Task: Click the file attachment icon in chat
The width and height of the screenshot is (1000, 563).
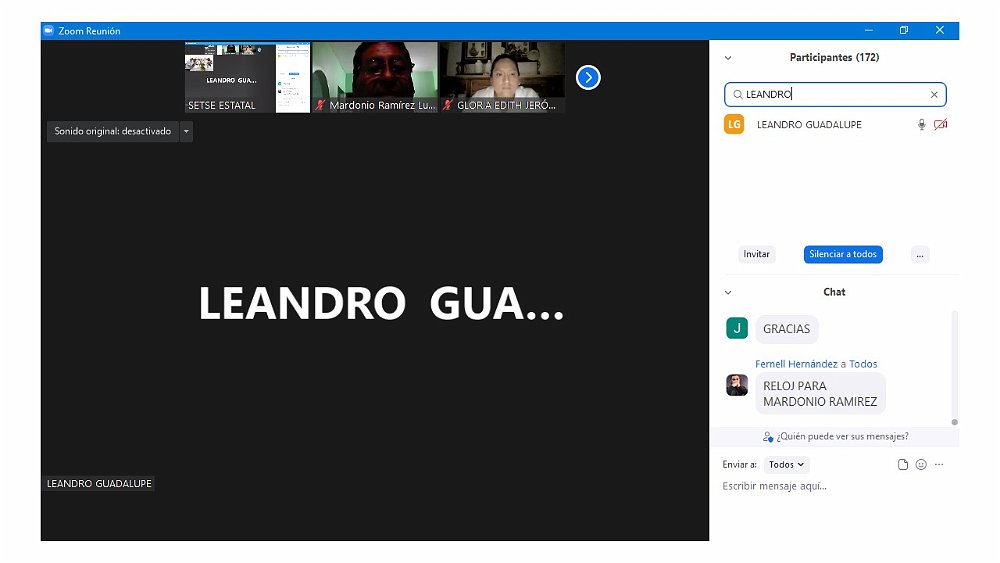Action: point(902,465)
